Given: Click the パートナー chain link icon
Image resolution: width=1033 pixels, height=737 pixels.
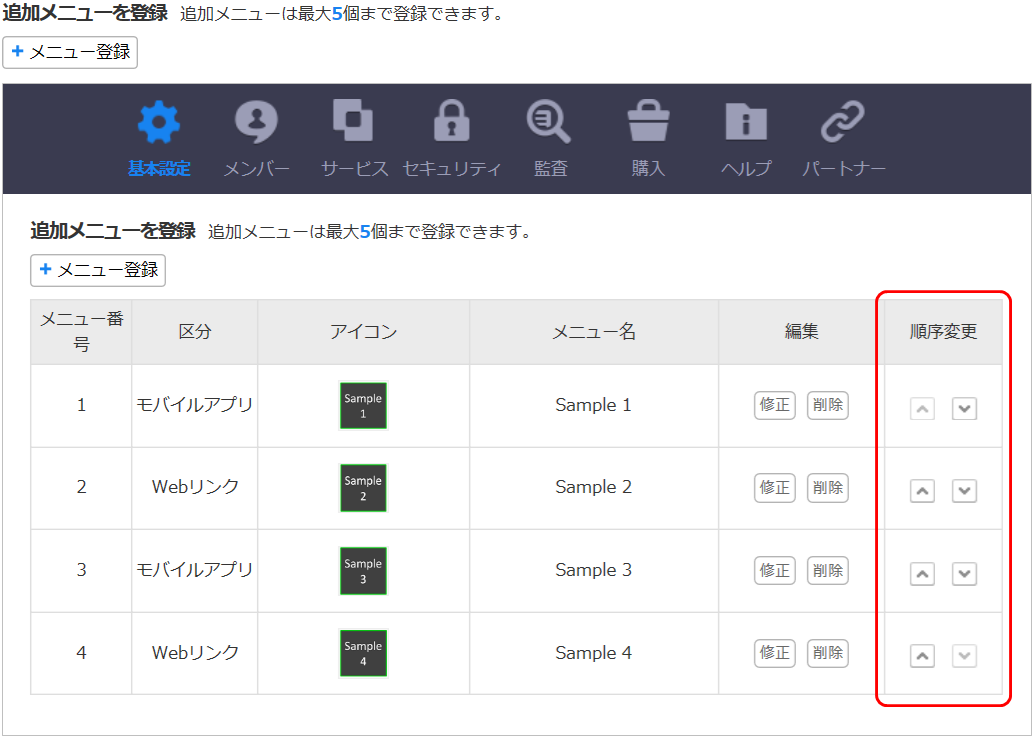Looking at the screenshot, I should point(843,122).
